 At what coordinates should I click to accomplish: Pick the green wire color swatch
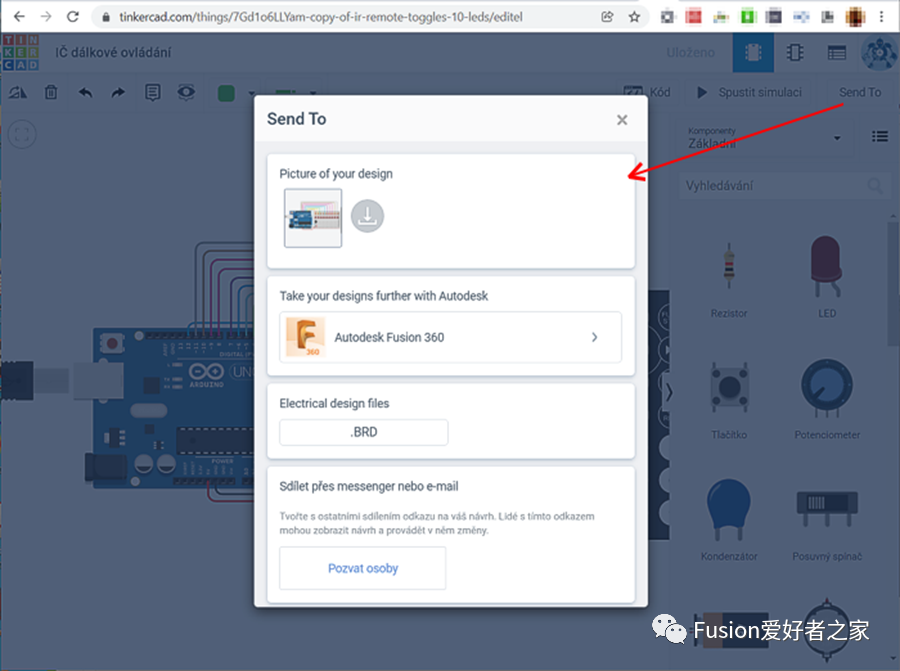click(226, 93)
